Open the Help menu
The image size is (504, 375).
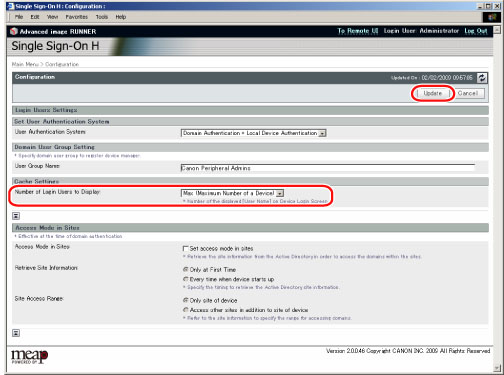[121, 17]
